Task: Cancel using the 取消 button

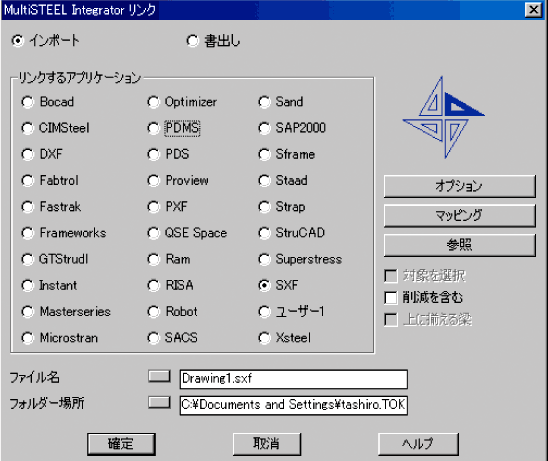Action: pyautogui.click(x=267, y=444)
